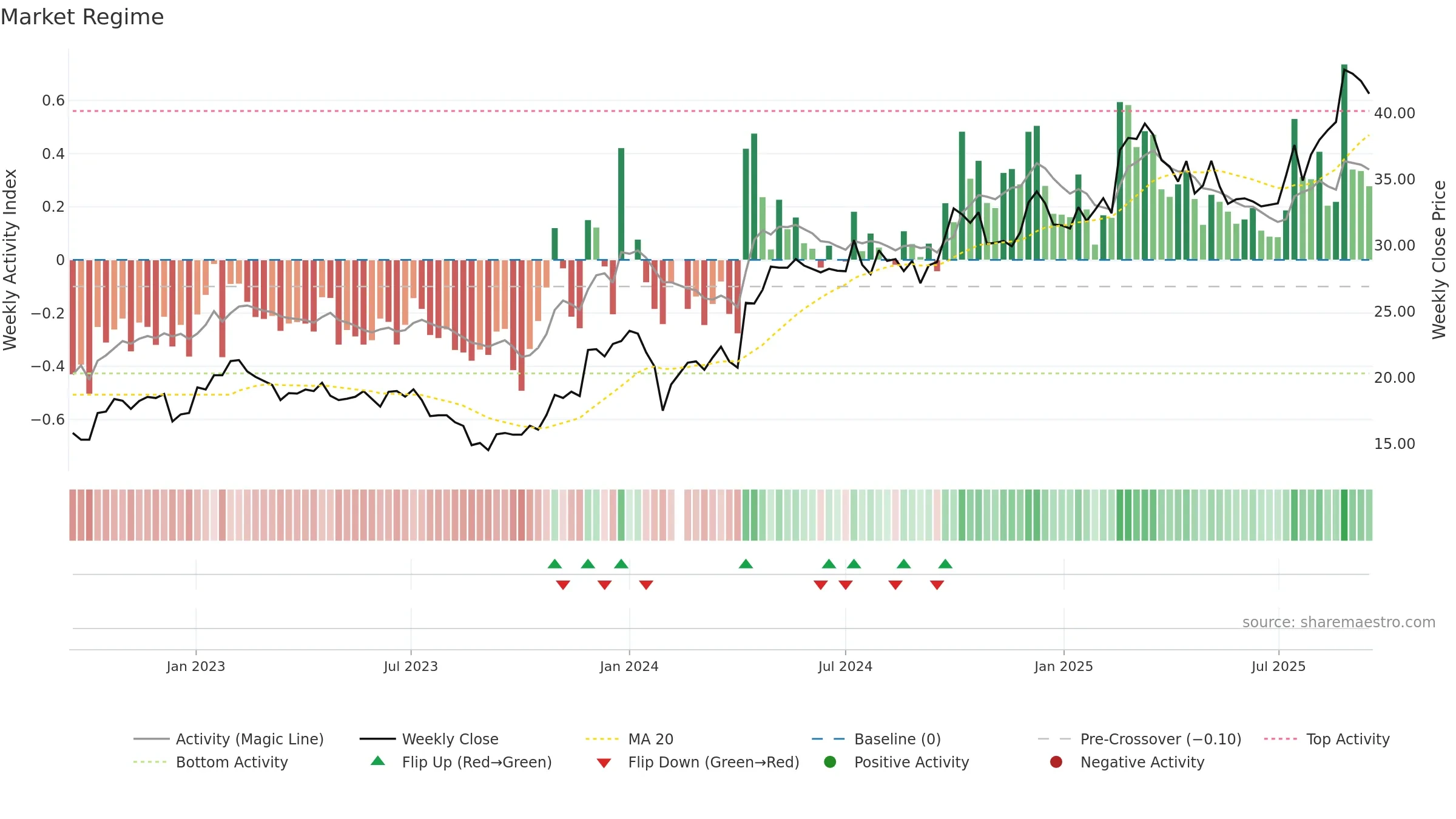The image size is (1456, 819).
Task: Toggle the Activity (Magic Line) legend entry
Action: (x=229, y=739)
